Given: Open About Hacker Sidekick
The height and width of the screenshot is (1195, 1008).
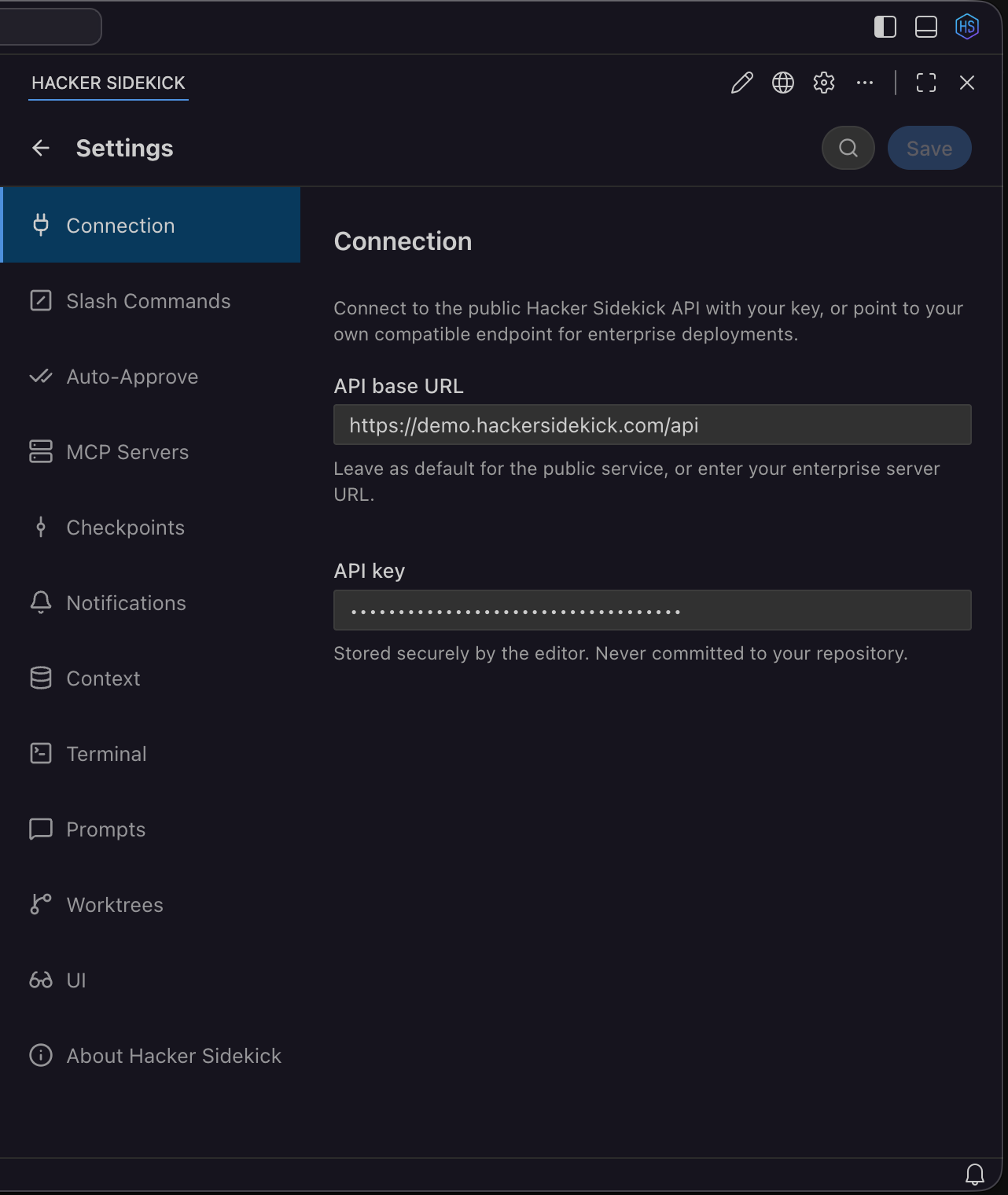Looking at the screenshot, I should tap(150, 1055).
